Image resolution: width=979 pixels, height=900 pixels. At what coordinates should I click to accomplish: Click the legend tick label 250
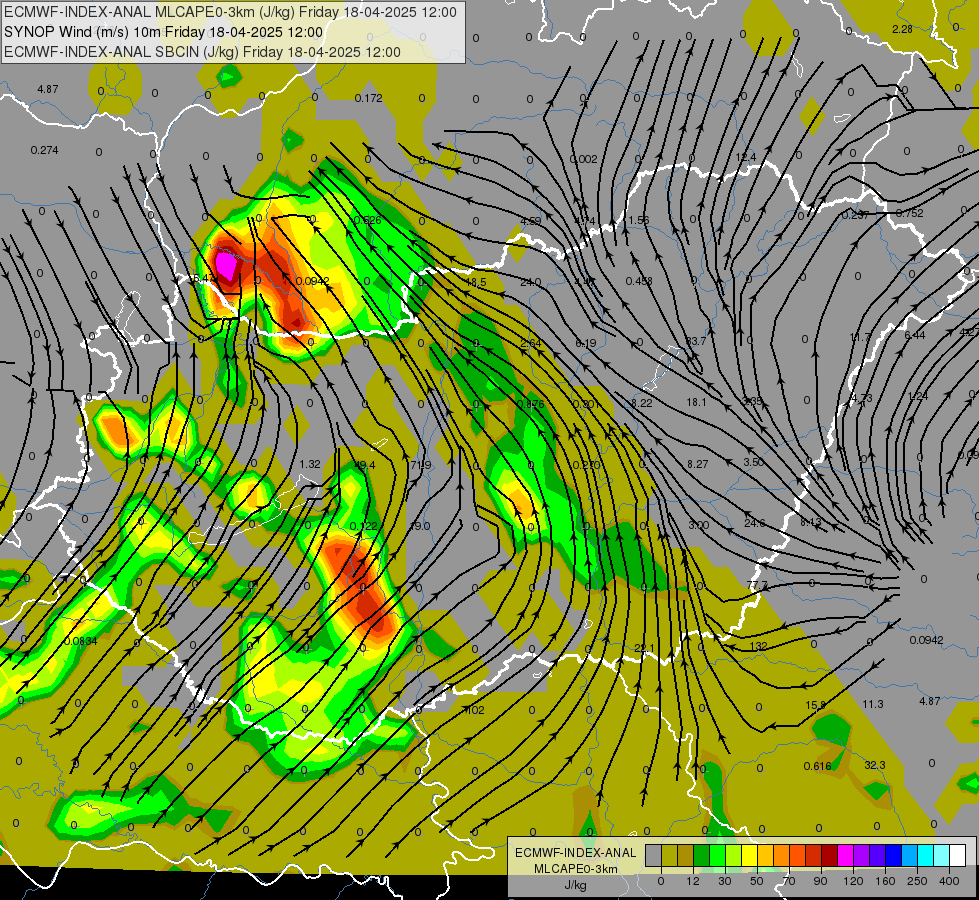coord(917,881)
